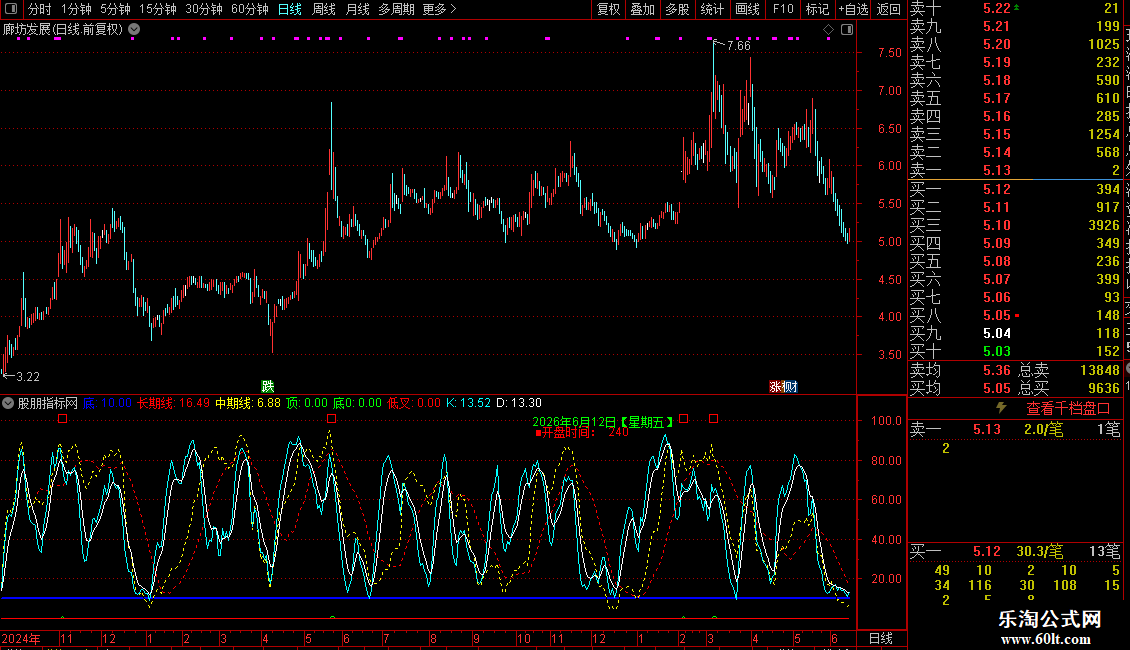Click the panel layout icon at top-left
The height and width of the screenshot is (650, 1130).
11,9
